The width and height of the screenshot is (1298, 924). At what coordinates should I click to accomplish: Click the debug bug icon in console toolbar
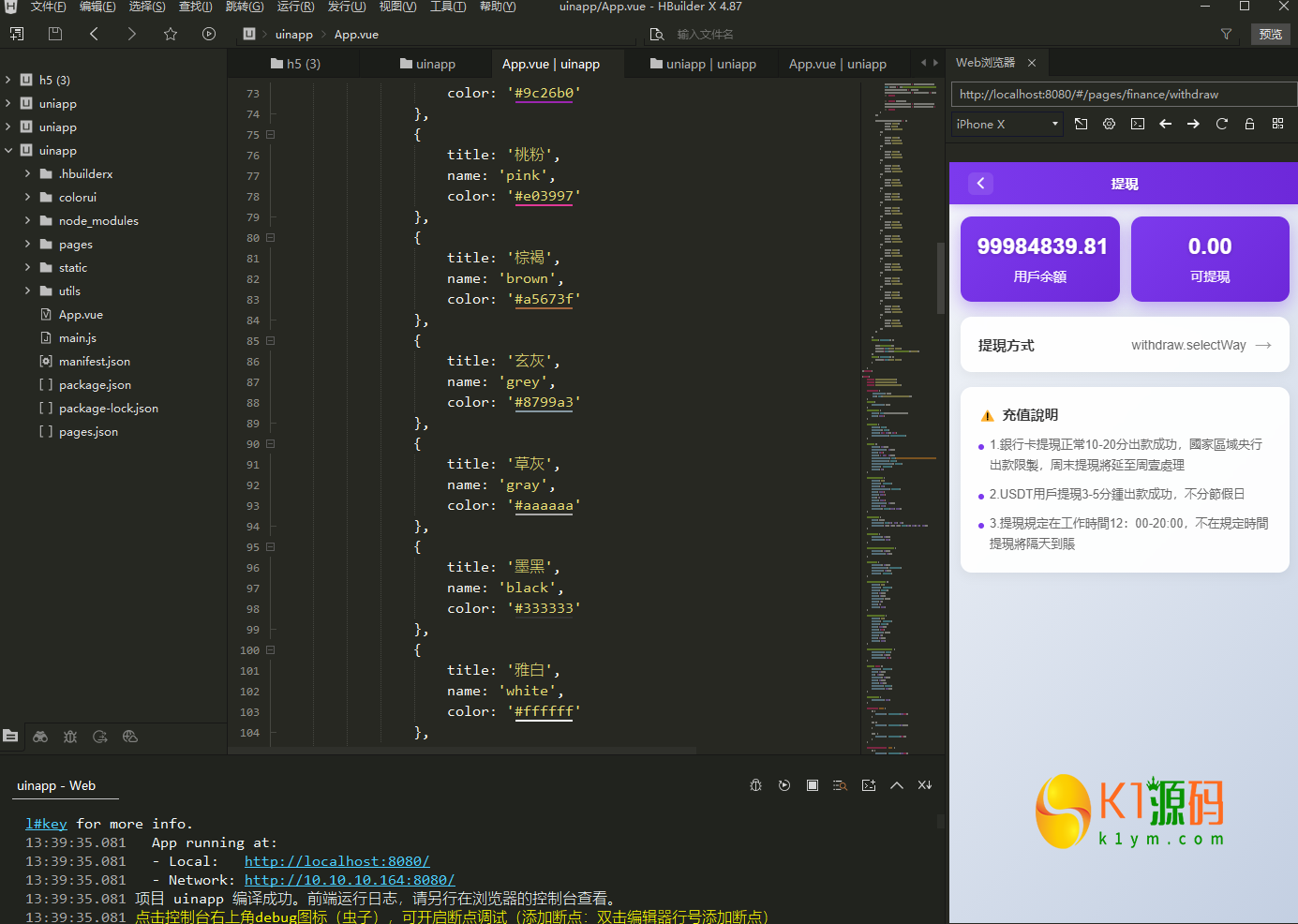755,785
